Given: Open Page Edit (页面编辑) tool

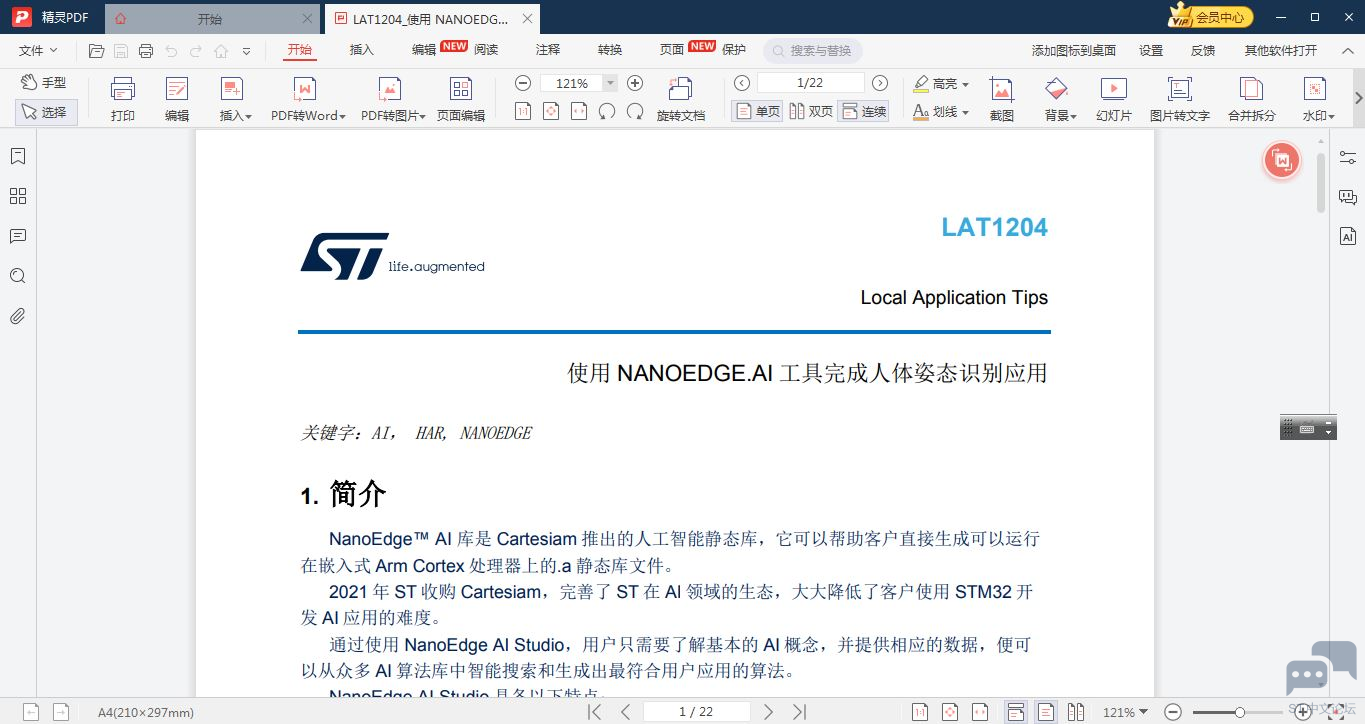Looking at the screenshot, I should tap(461, 99).
